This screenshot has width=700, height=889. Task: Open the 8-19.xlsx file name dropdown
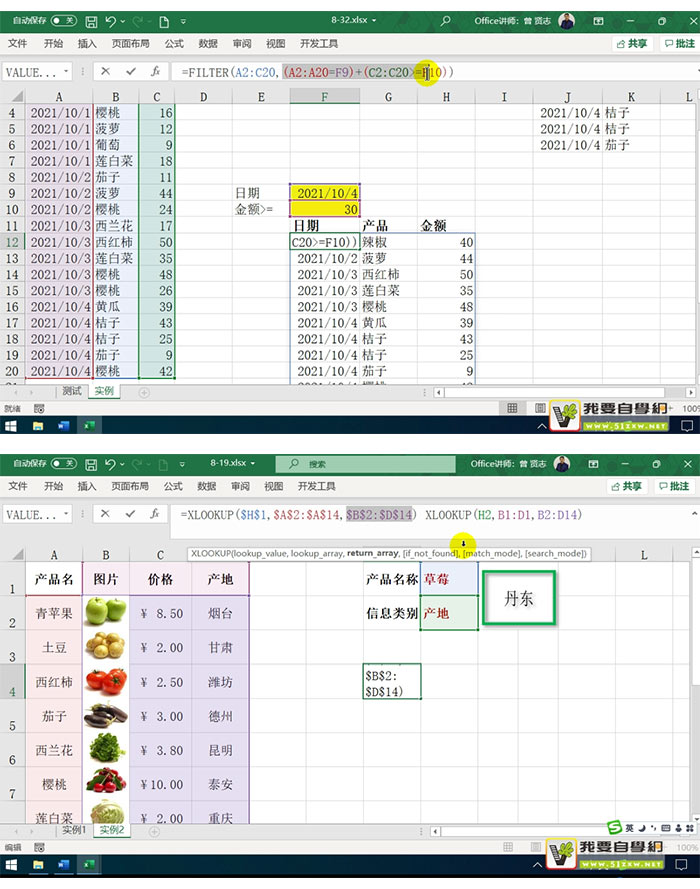252,463
